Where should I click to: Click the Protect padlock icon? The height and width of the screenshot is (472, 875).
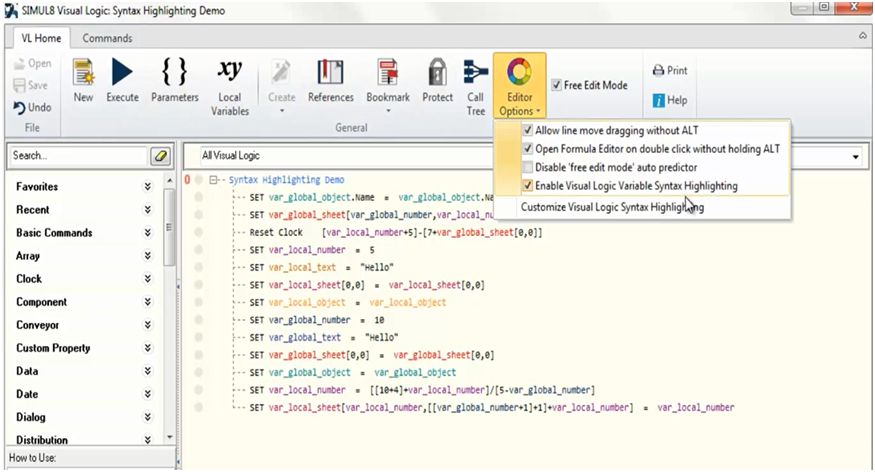pos(437,72)
